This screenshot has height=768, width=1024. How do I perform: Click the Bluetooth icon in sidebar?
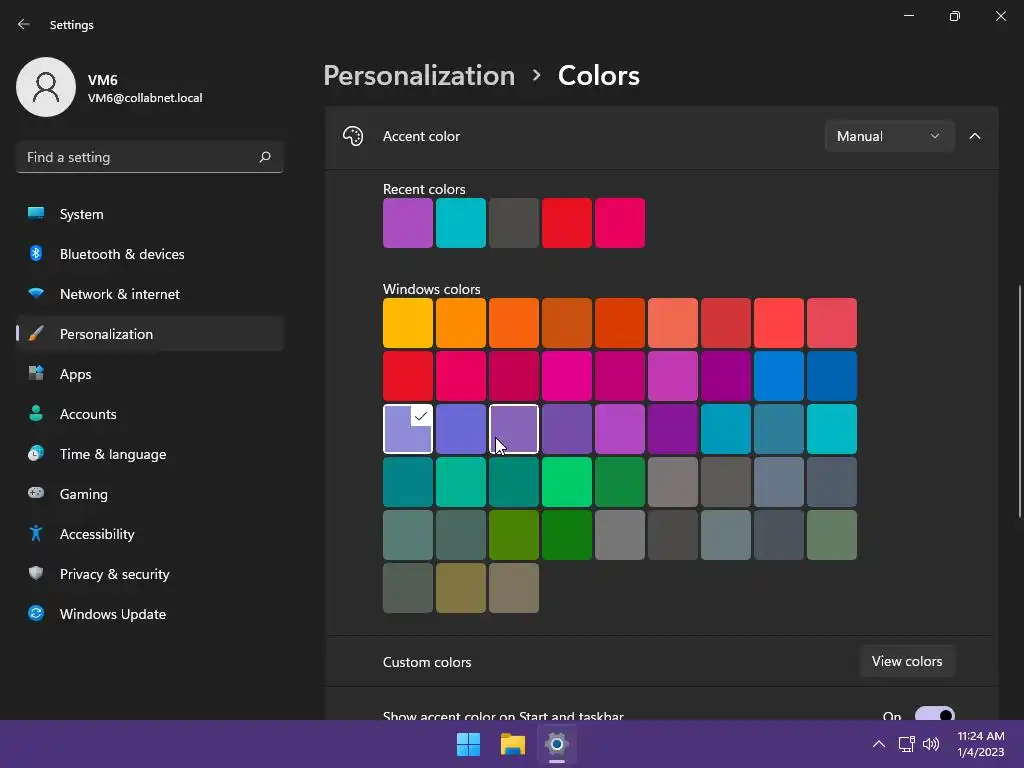point(36,253)
